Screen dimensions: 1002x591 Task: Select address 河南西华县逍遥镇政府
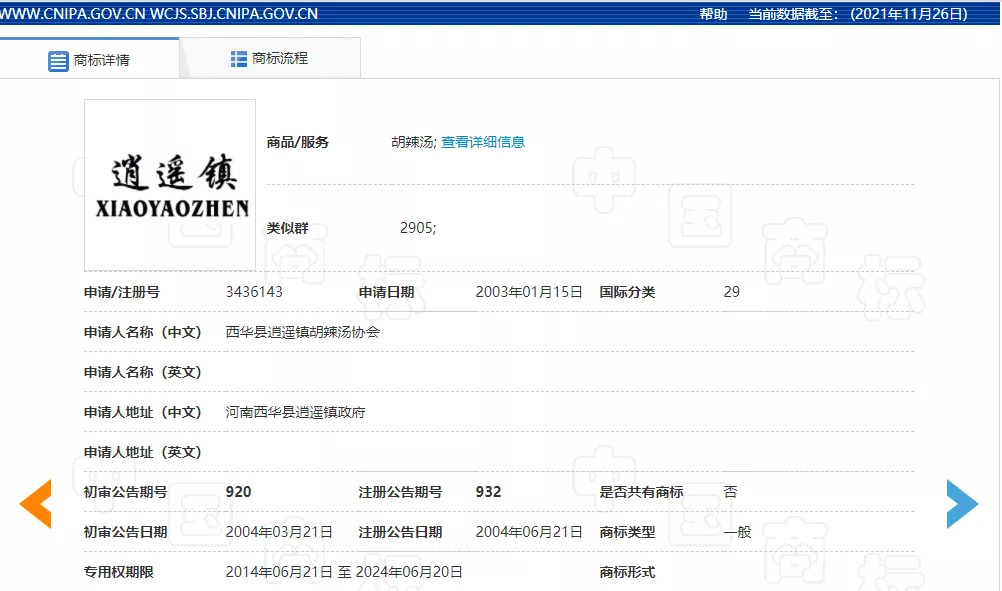pyautogui.click(x=296, y=412)
